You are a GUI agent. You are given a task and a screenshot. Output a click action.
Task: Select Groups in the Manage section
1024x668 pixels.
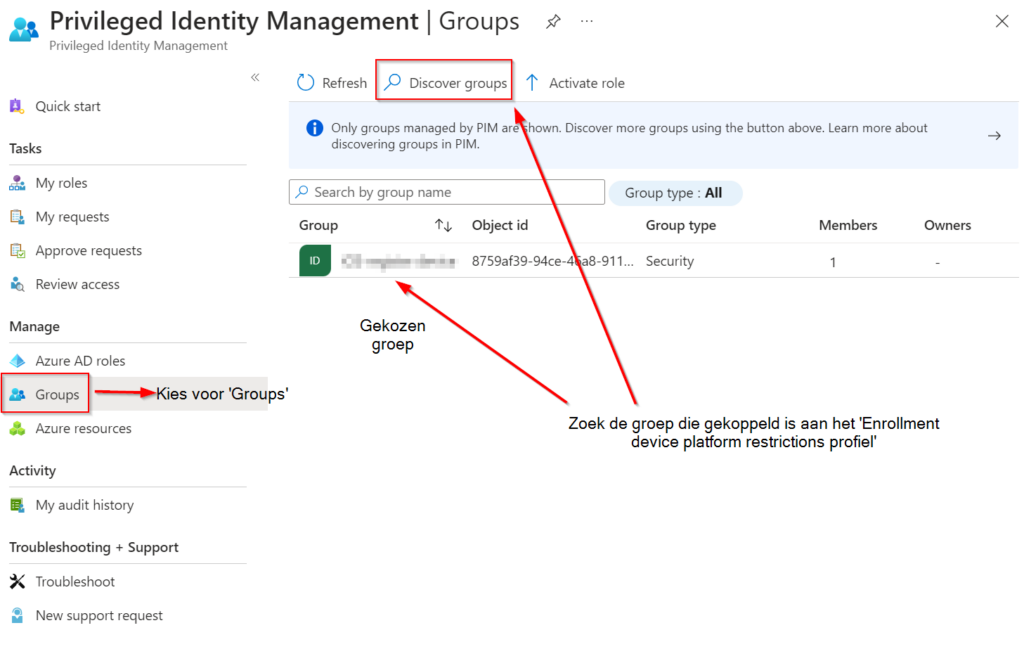pos(57,394)
